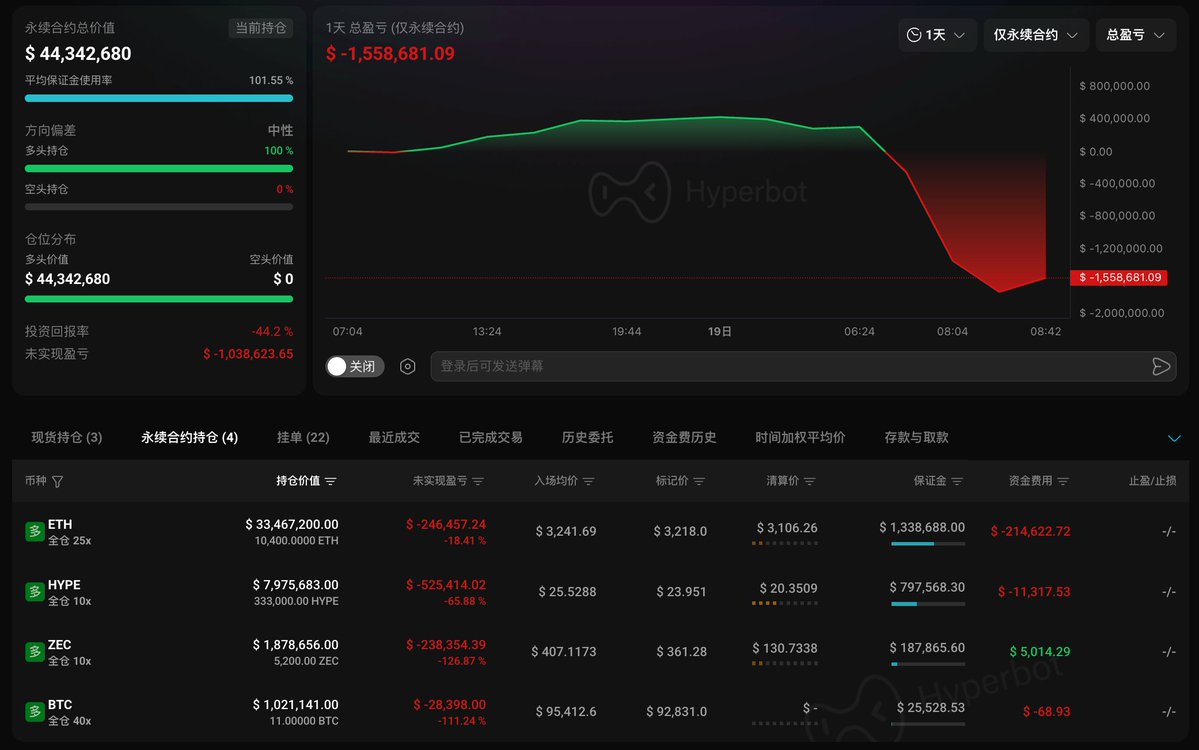This screenshot has width=1199, height=750.
Task: Click 投资回报率 -44.2 % value
Action: [272, 332]
